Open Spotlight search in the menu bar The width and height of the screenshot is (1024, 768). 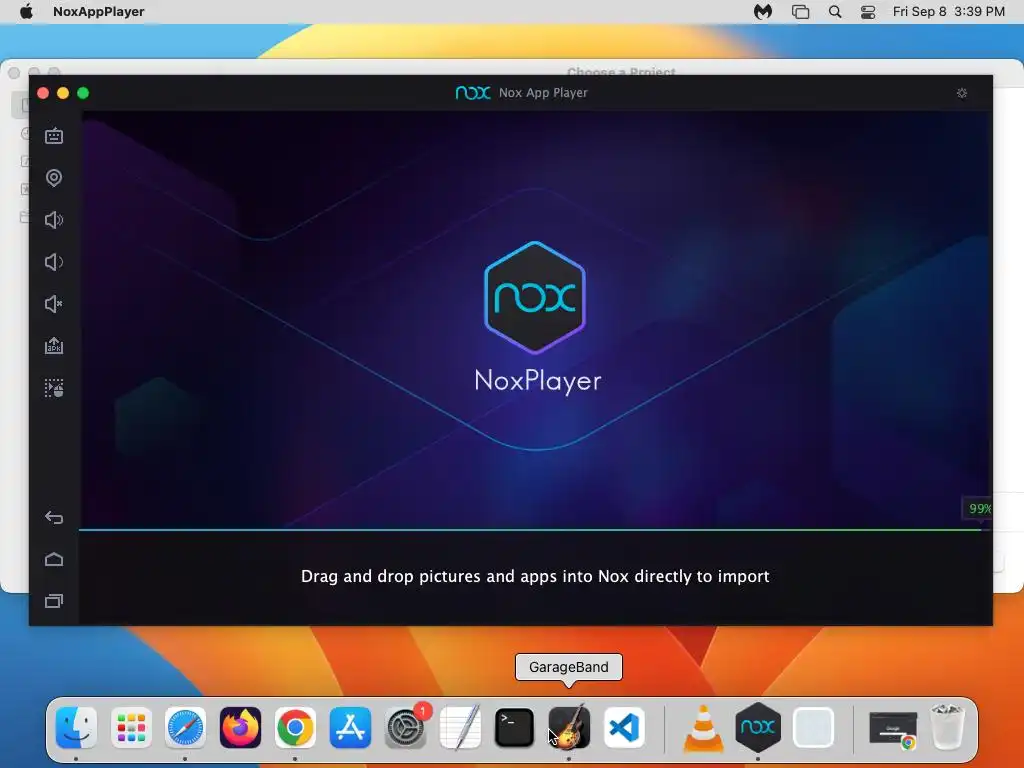pos(835,11)
